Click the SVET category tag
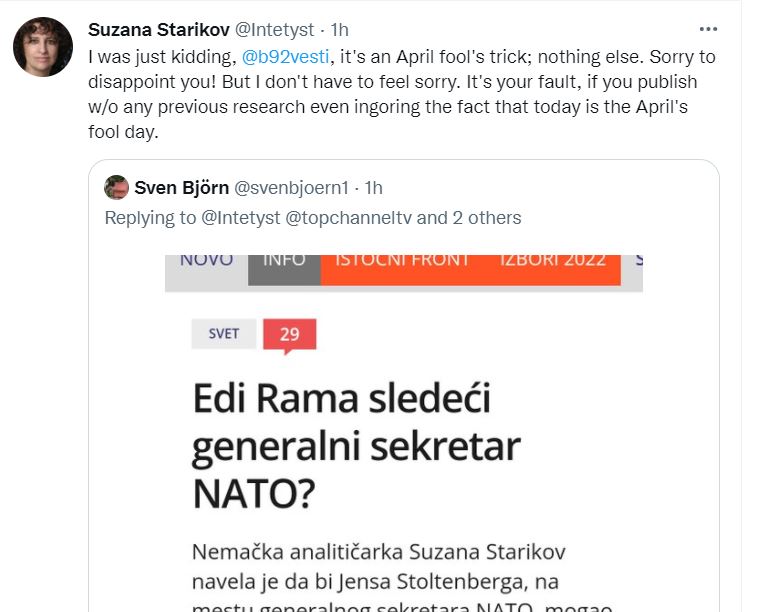761x612 pixels. point(223,334)
